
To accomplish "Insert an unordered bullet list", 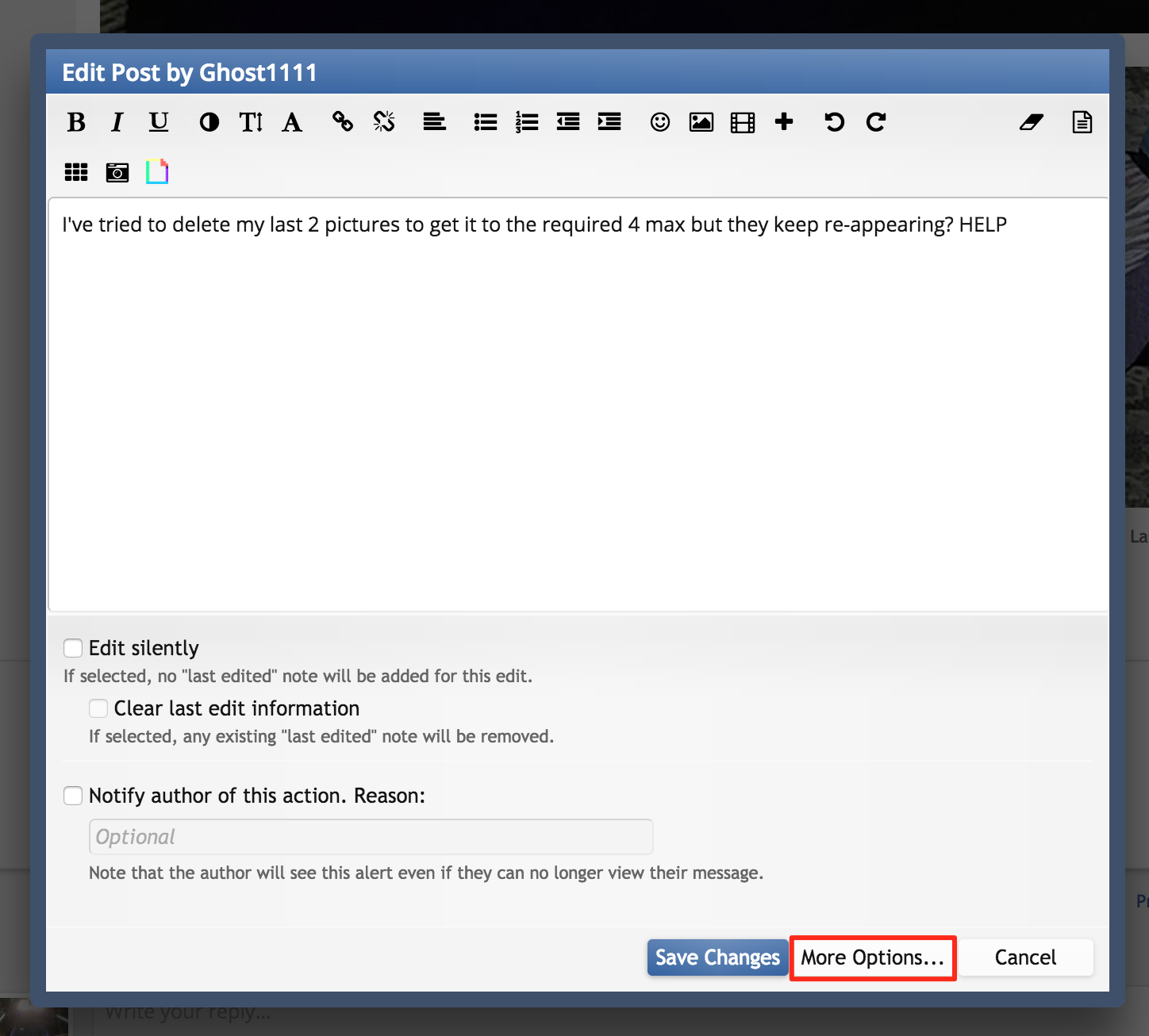I will [x=486, y=122].
